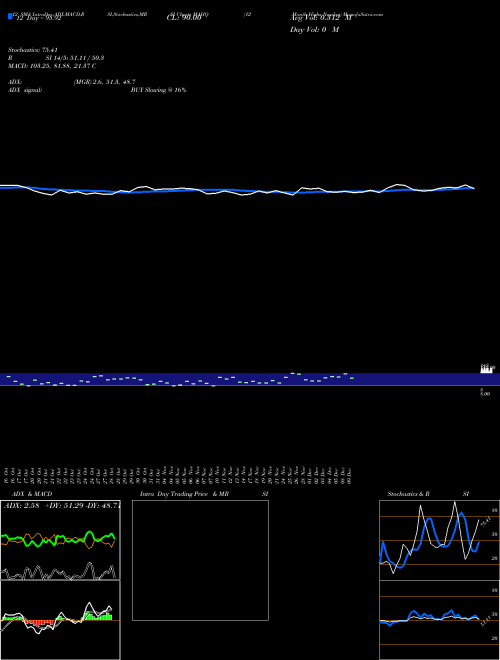
Task: Click the Stochastics oscillator chart
Action: [439, 540]
